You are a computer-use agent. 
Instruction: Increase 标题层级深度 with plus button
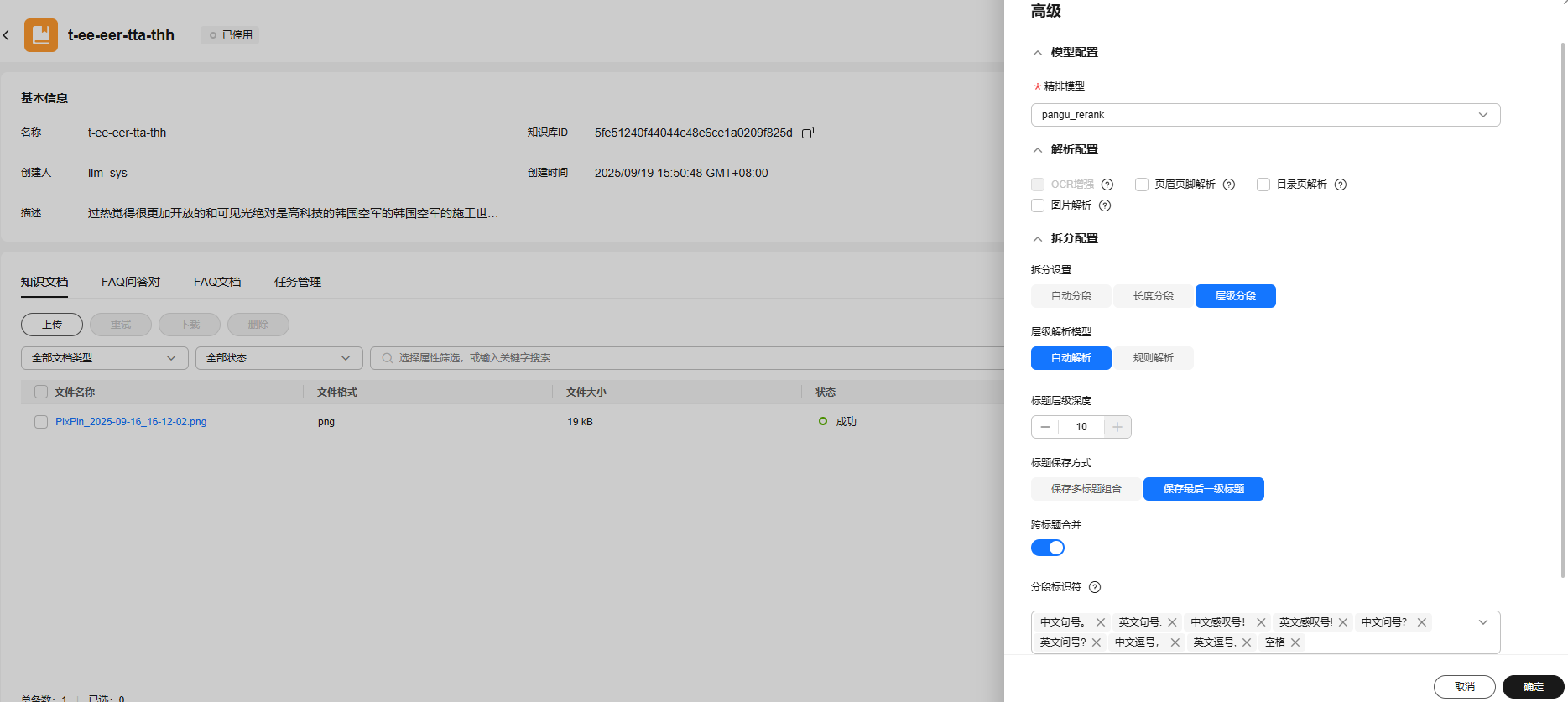click(1117, 427)
